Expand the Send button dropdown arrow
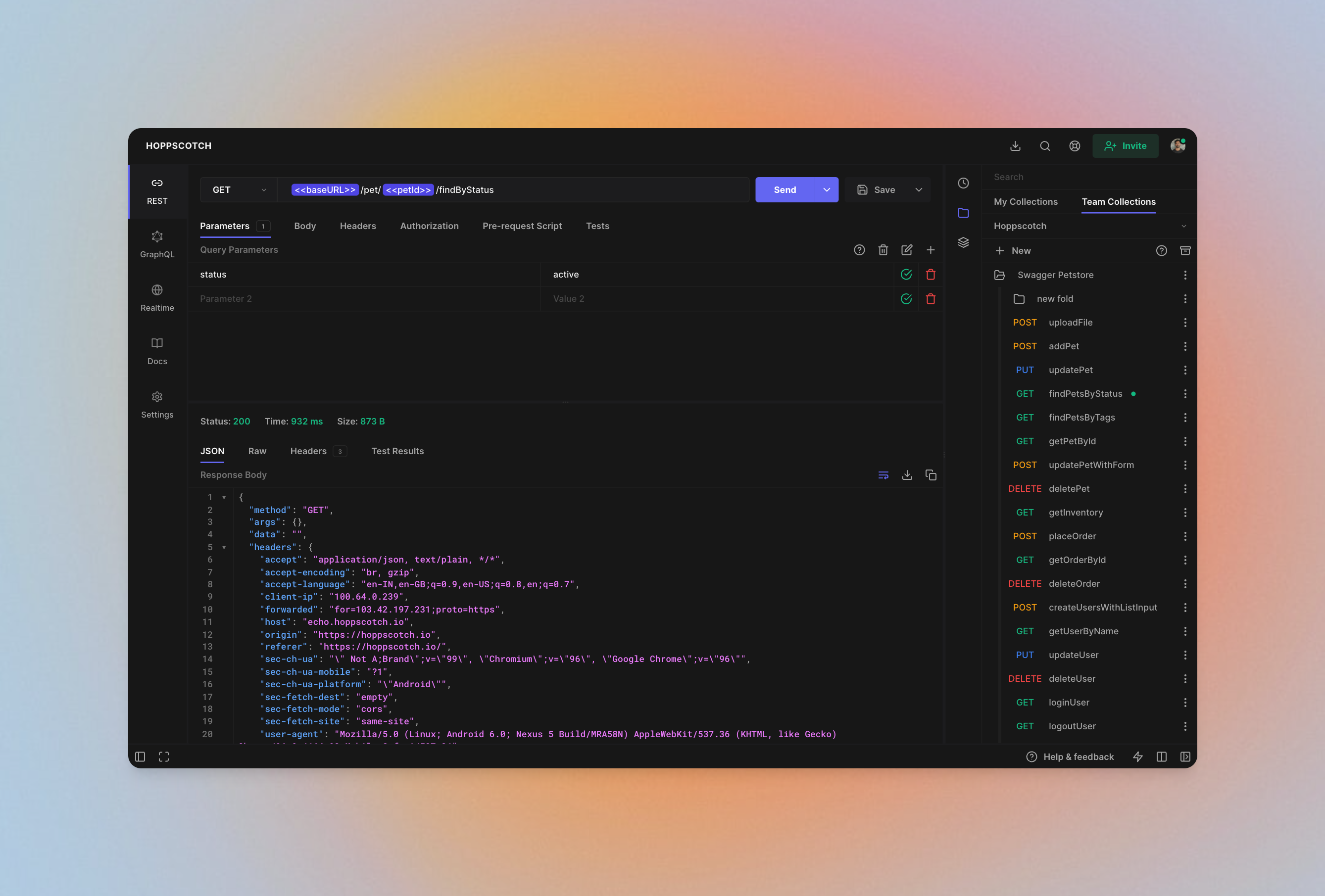Screen dimensions: 1325x896 (x=826, y=190)
